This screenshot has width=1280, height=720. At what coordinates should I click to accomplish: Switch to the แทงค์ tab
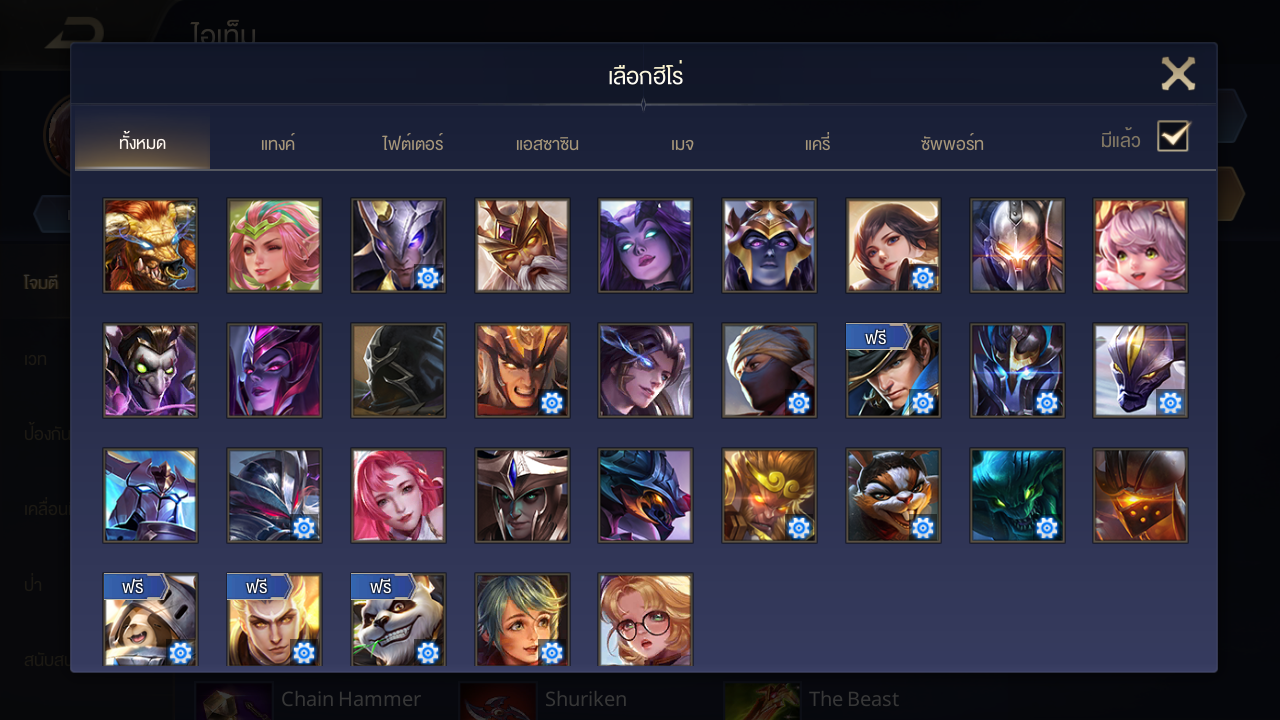278,144
